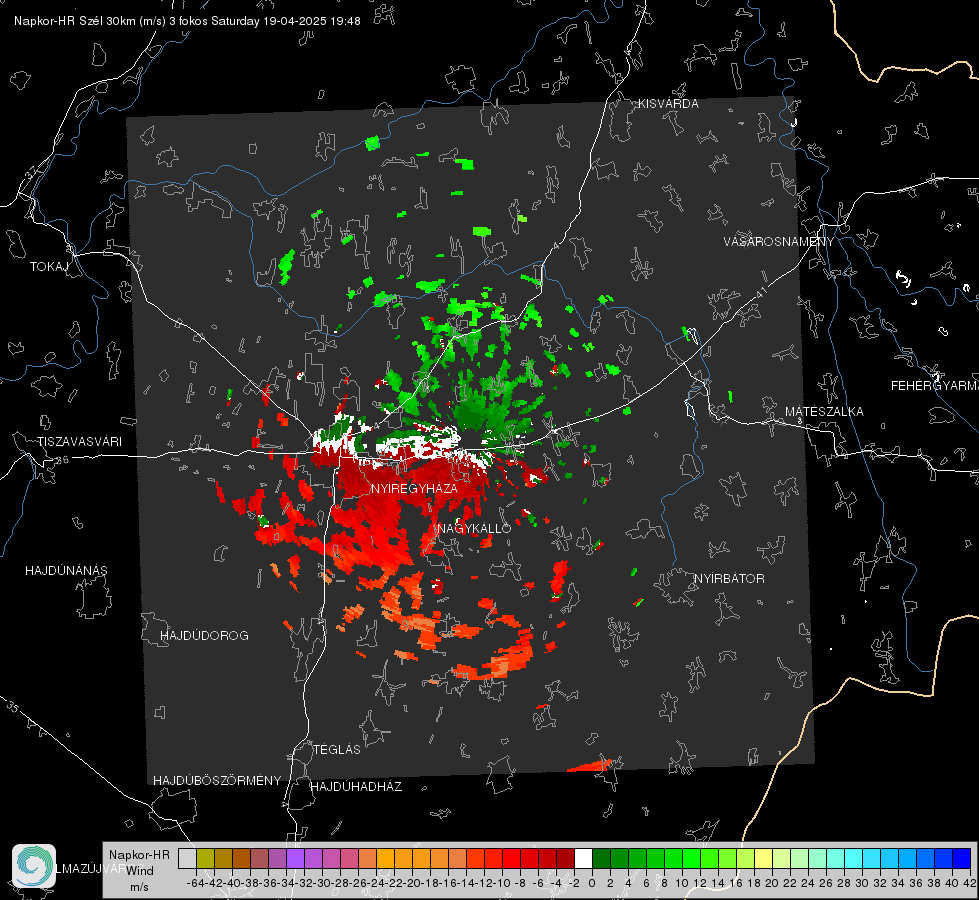Click the TÉGLÁS town label
The height and width of the screenshot is (900, 979).
pyautogui.click(x=337, y=749)
